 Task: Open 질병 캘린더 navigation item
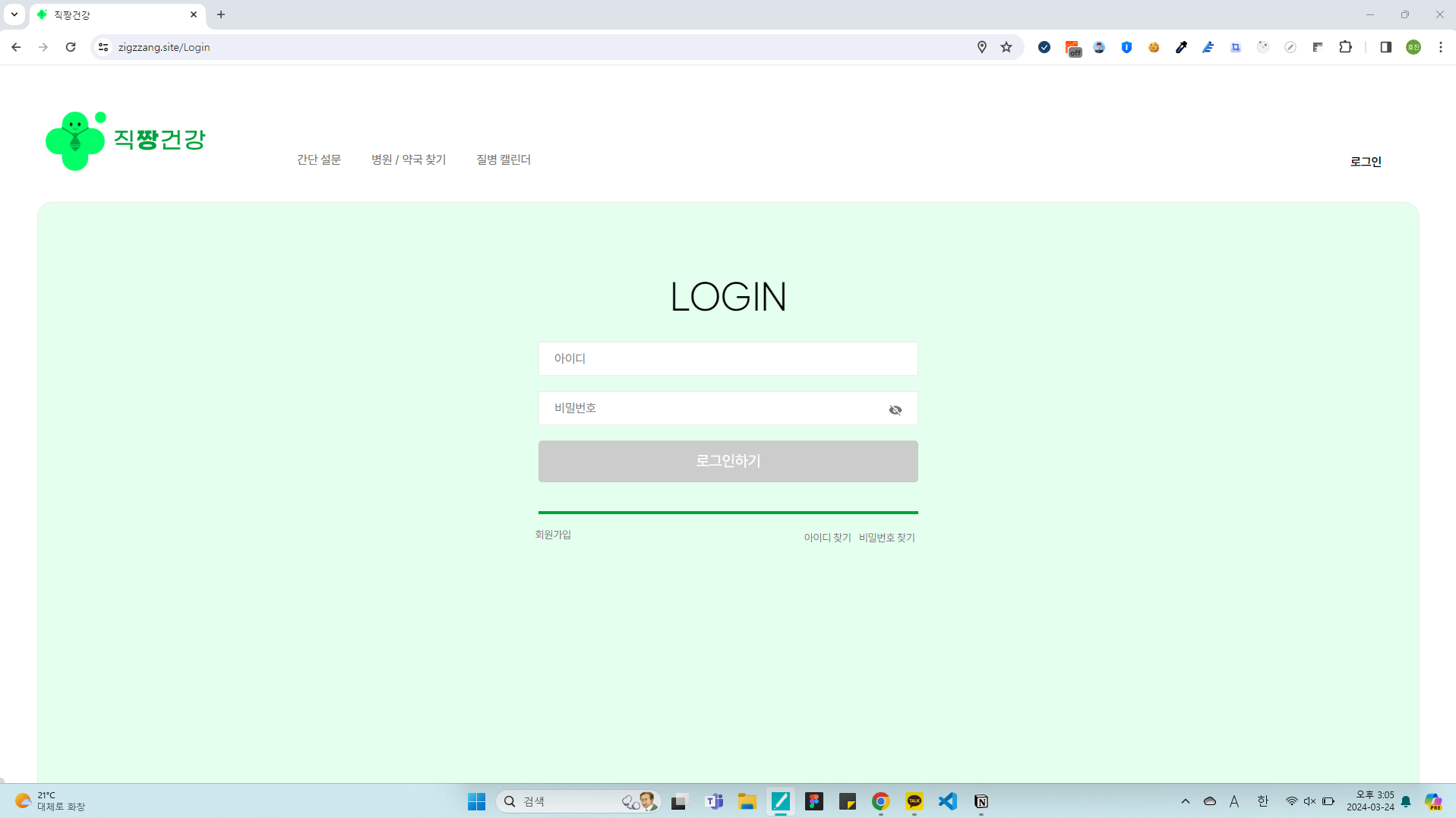503,159
